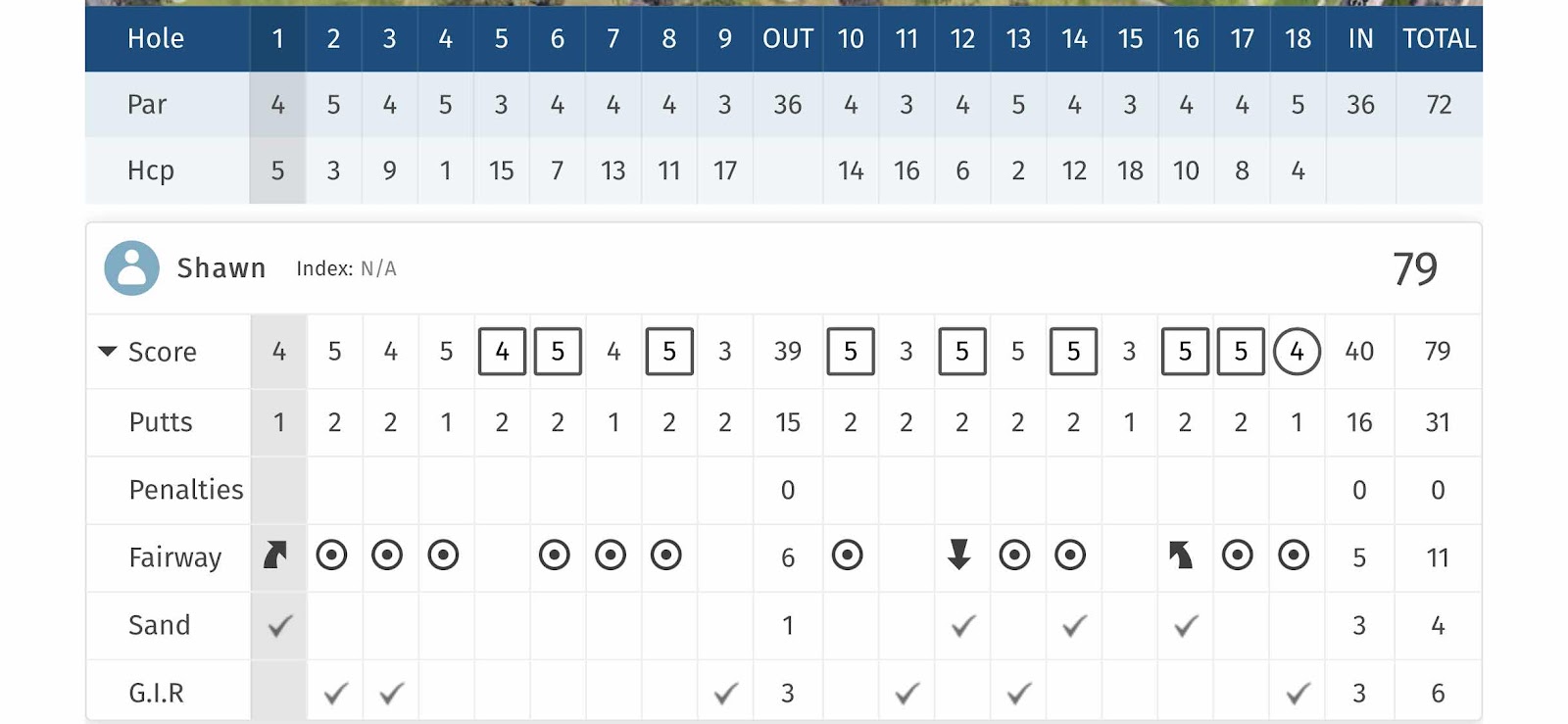
Task: Click Shawn's player avatar icon
Action: click(x=131, y=268)
